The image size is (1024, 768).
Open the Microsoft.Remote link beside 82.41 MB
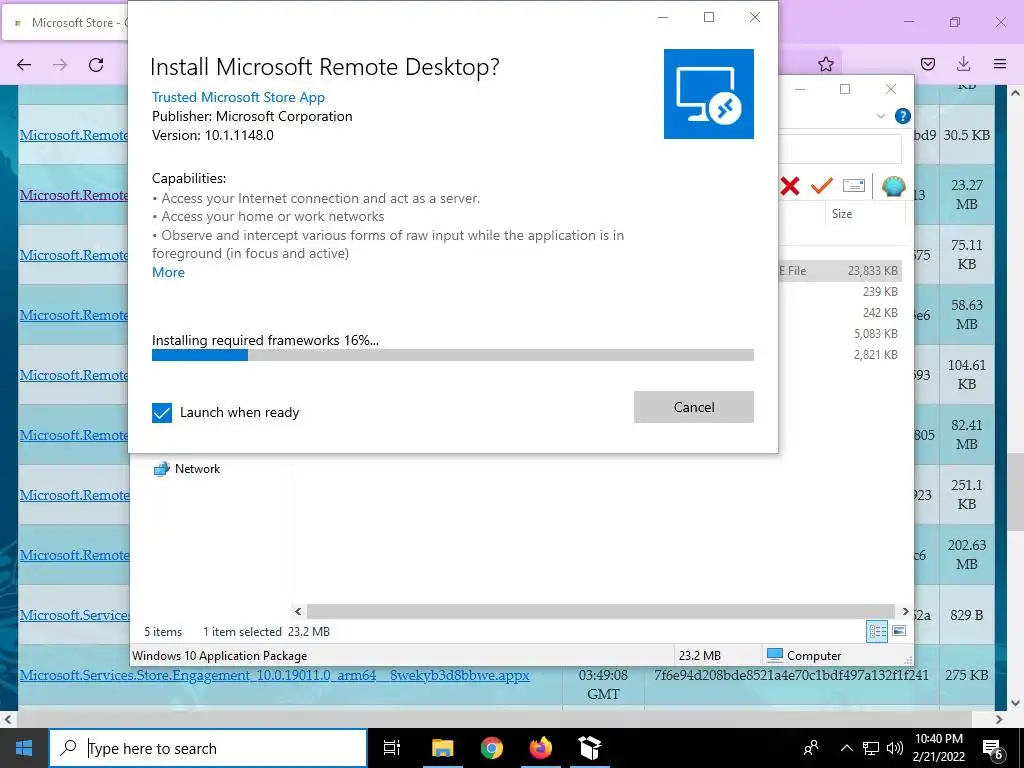point(74,435)
